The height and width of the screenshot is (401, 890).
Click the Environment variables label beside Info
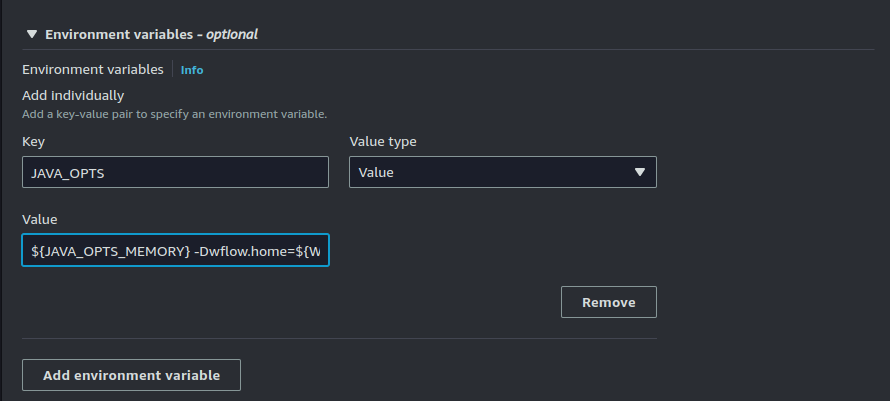[92, 70]
